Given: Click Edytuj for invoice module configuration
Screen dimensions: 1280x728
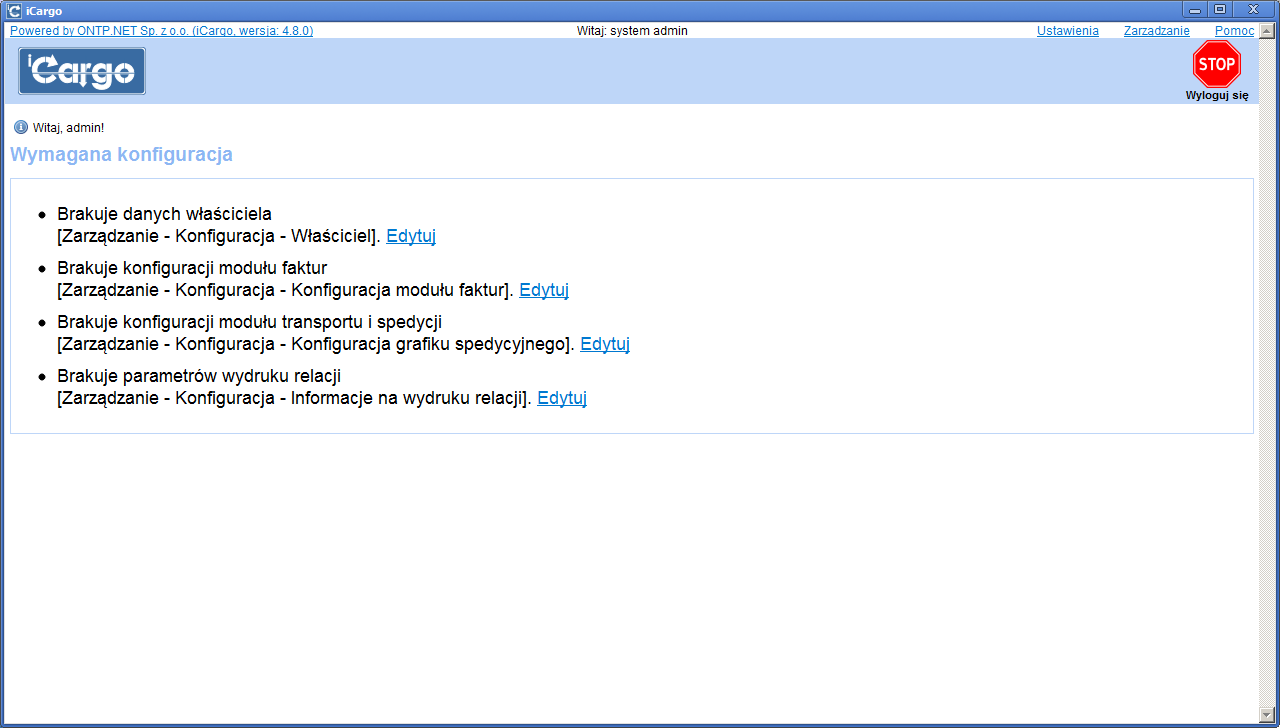Looking at the screenshot, I should point(544,290).
